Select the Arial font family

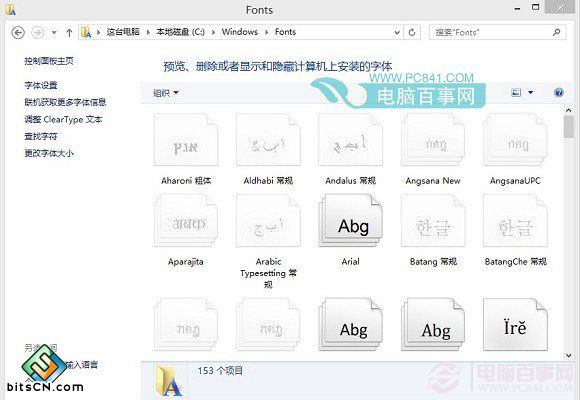click(350, 230)
